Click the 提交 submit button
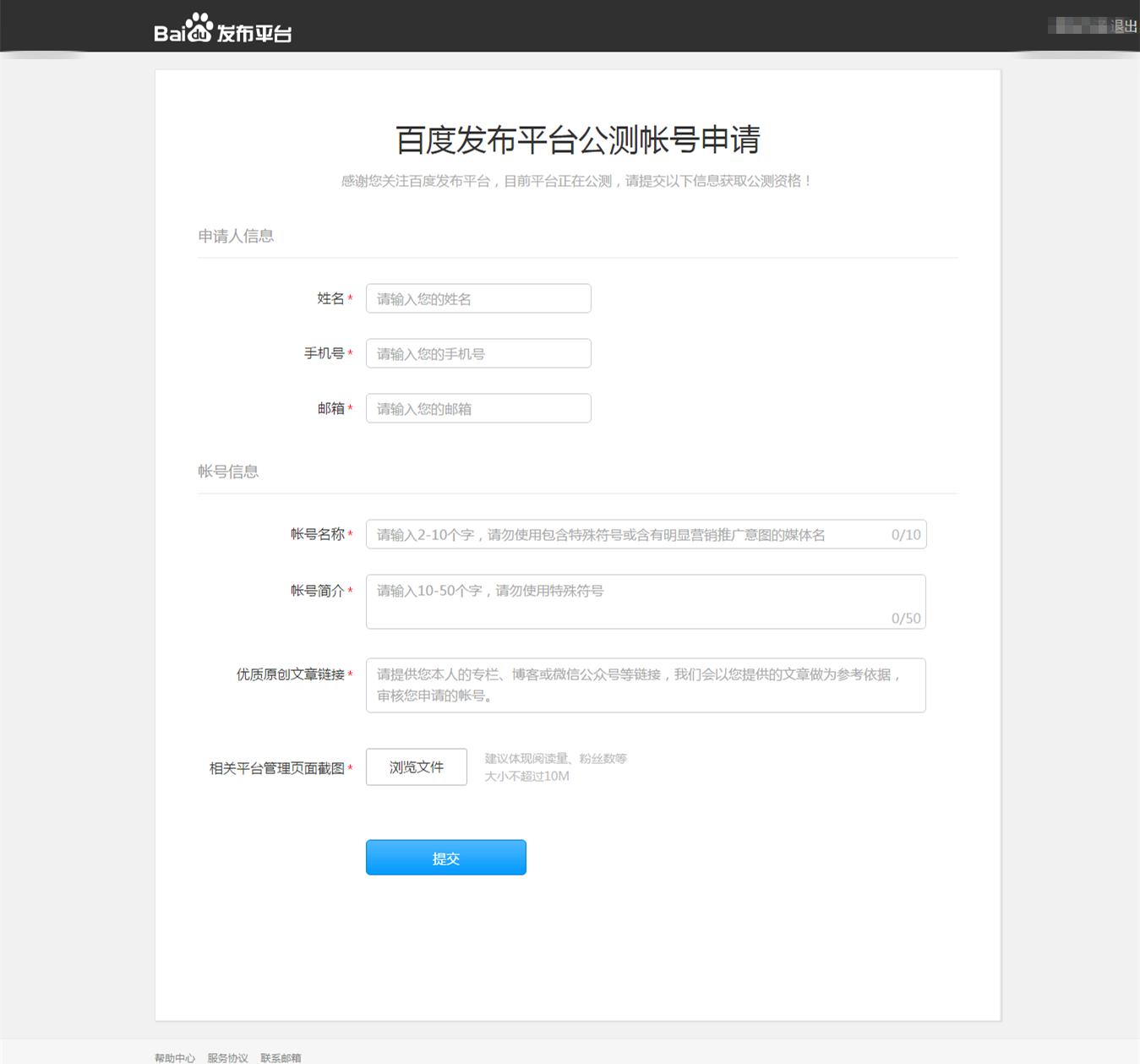The width and height of the screenshot is (1140, 1064). coord(445,857)
